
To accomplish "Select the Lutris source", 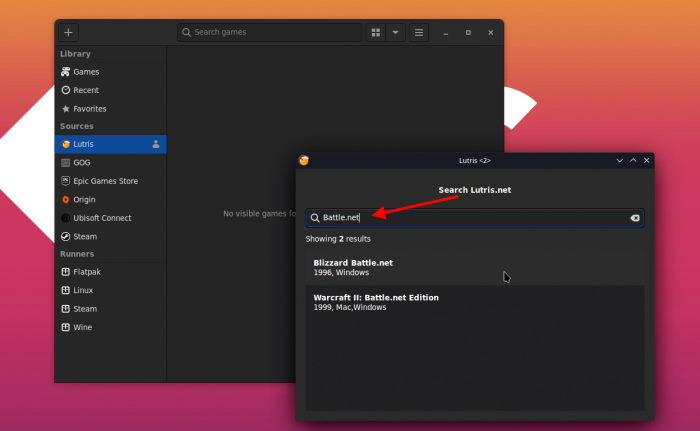I will coord(111,144).
